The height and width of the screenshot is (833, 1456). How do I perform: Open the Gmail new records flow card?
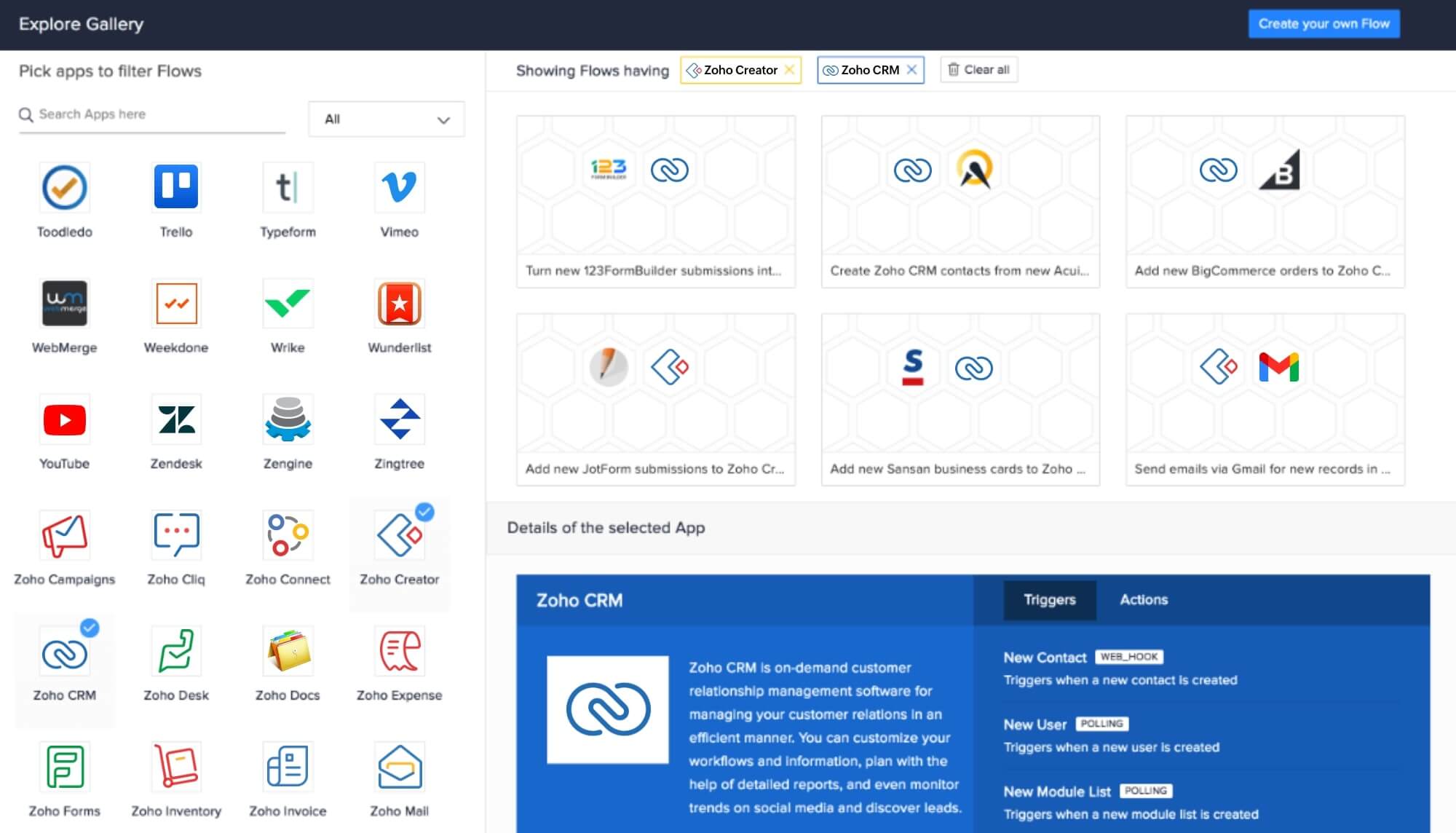click(x=1265, y=399)
